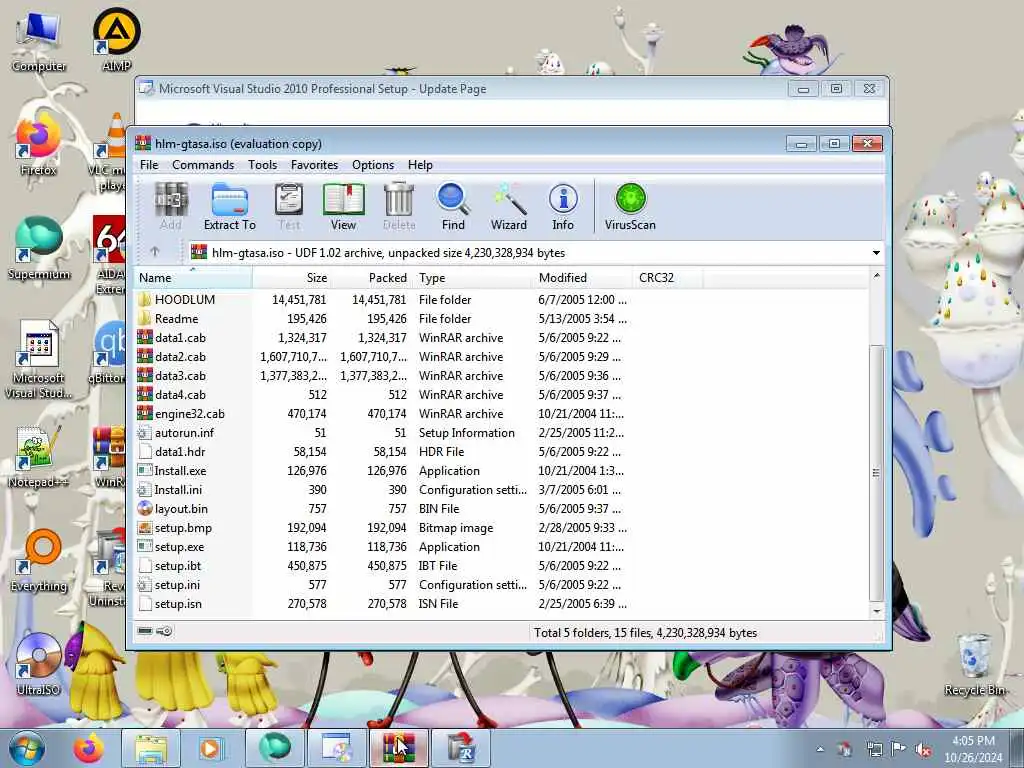1024x768 pixels.
Task: Select the HOODLUM folder icon
Action: coord(144,300)
